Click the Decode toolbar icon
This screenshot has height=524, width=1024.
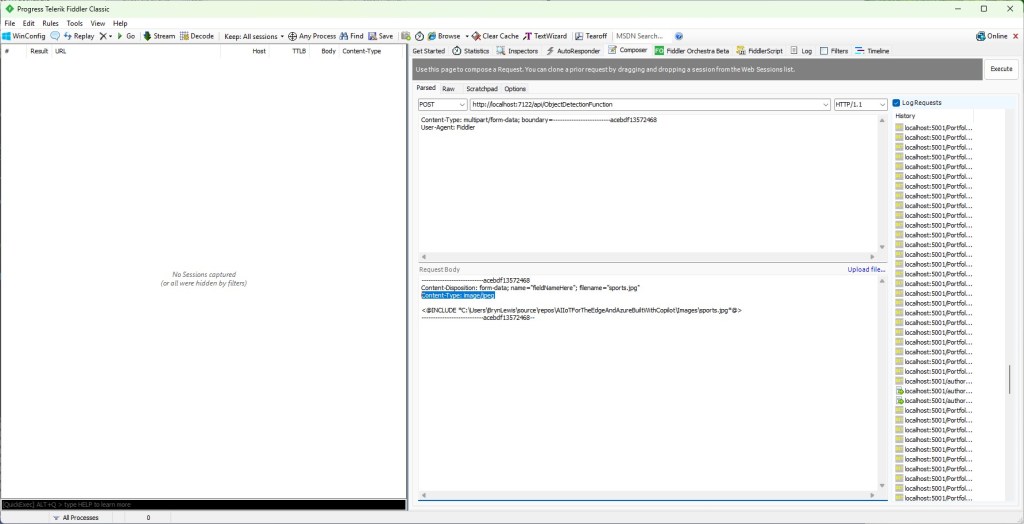click(185, 36)
